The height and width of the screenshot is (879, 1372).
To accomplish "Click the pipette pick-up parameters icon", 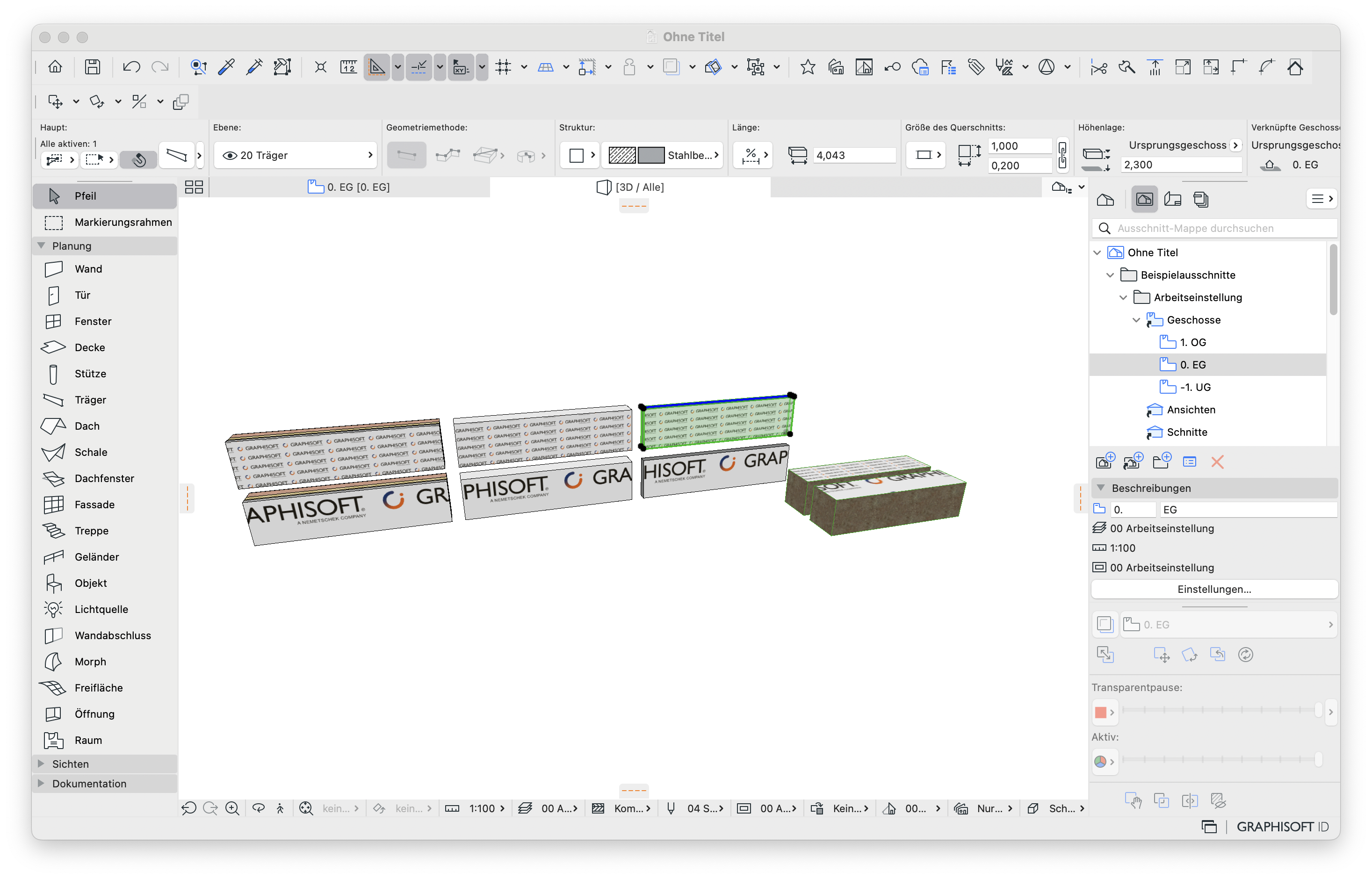I will (227, 67).
